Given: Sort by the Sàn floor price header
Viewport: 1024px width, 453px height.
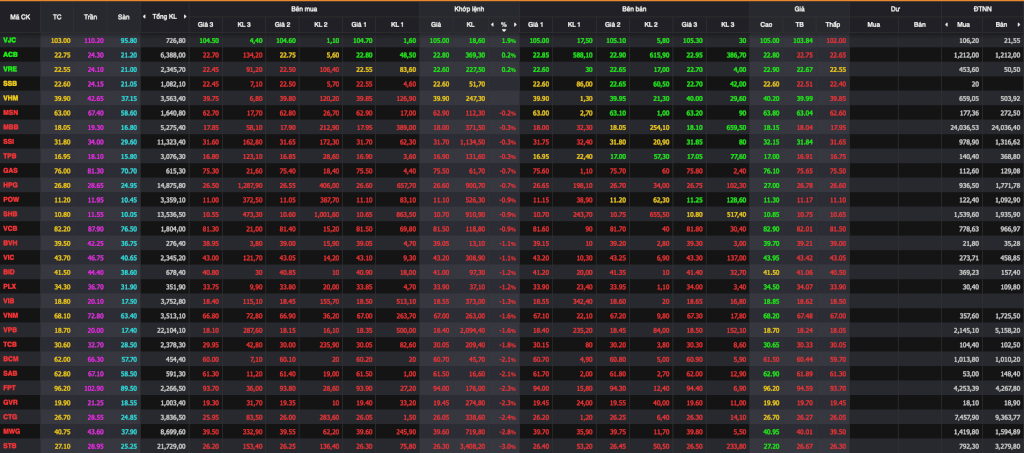Looking at the screenshot, I should 123,16.
